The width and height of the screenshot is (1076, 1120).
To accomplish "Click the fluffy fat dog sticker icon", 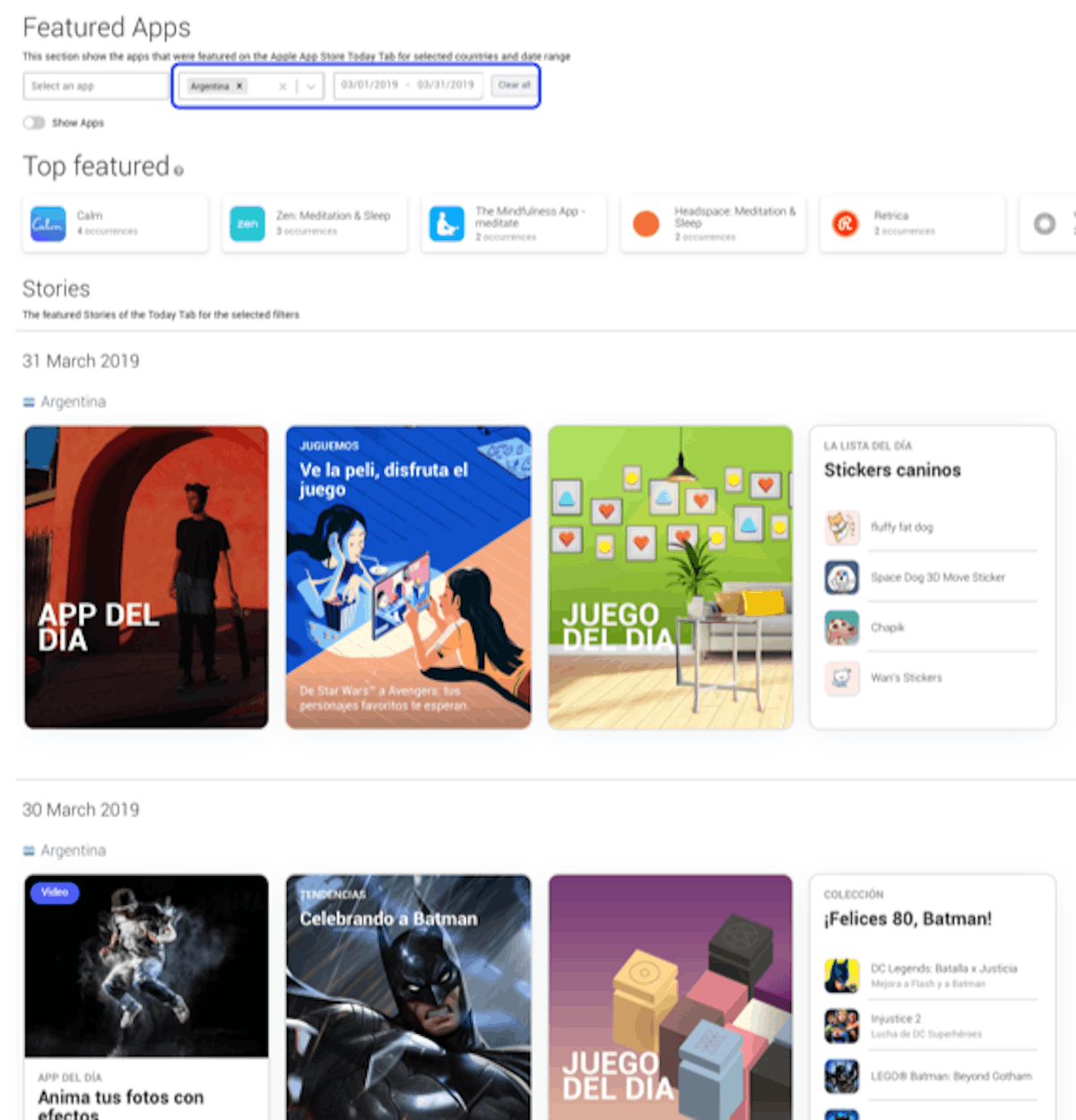I will coord(841,527).
